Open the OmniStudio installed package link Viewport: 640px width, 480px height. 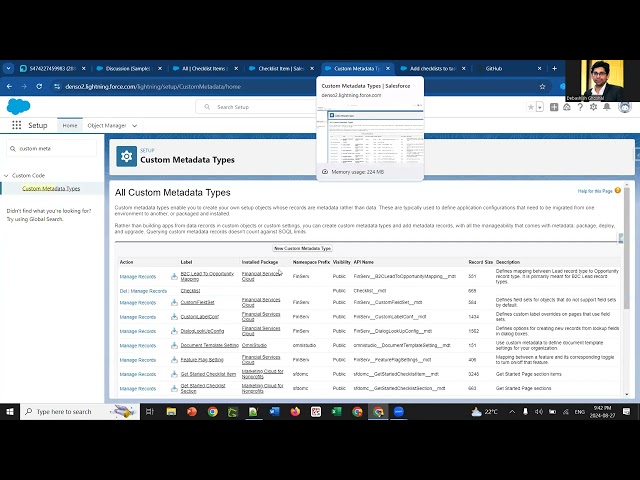coord(254,345)
